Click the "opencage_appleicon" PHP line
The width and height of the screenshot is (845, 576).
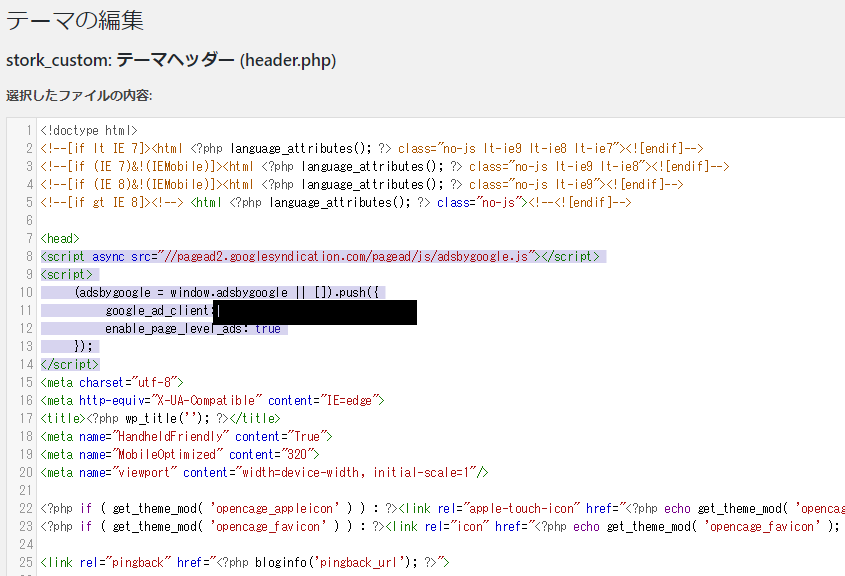coord(442,509)
